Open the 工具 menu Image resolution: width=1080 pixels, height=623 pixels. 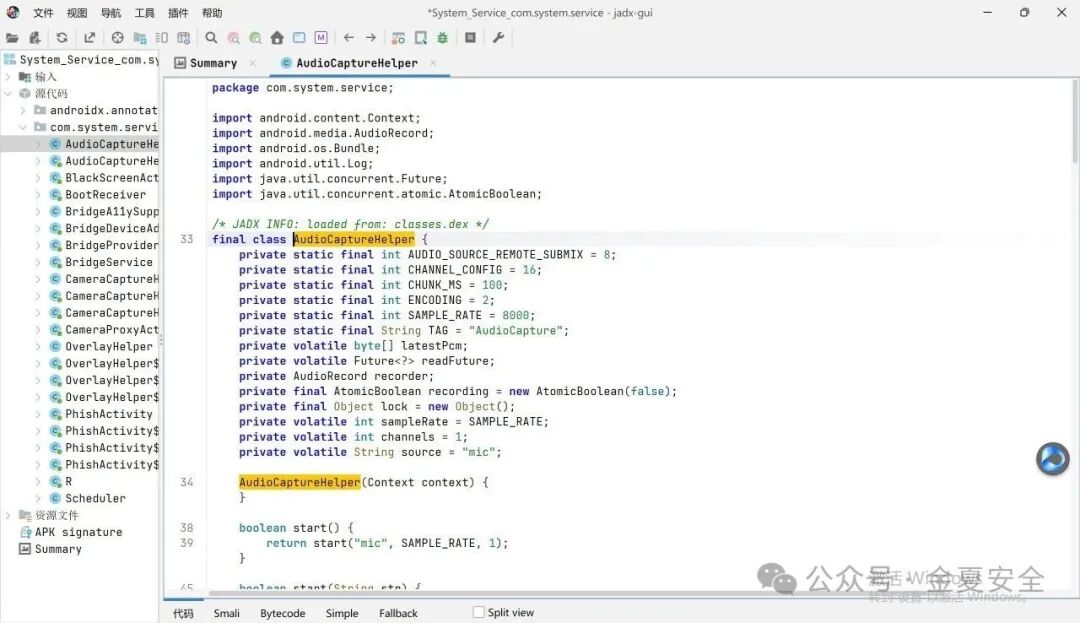coord(145,13)
